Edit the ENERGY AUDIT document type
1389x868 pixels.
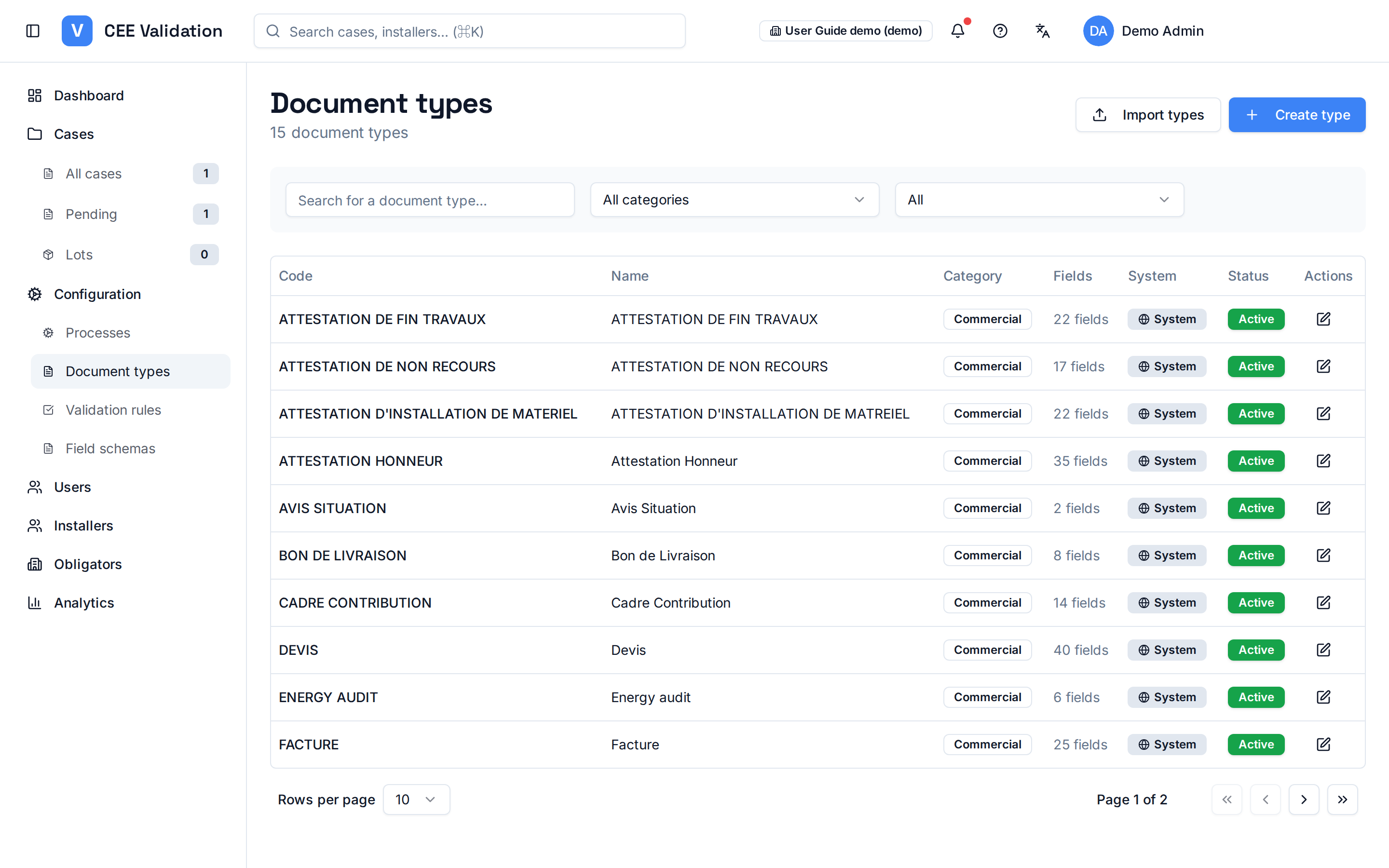tap(1323, 697)
